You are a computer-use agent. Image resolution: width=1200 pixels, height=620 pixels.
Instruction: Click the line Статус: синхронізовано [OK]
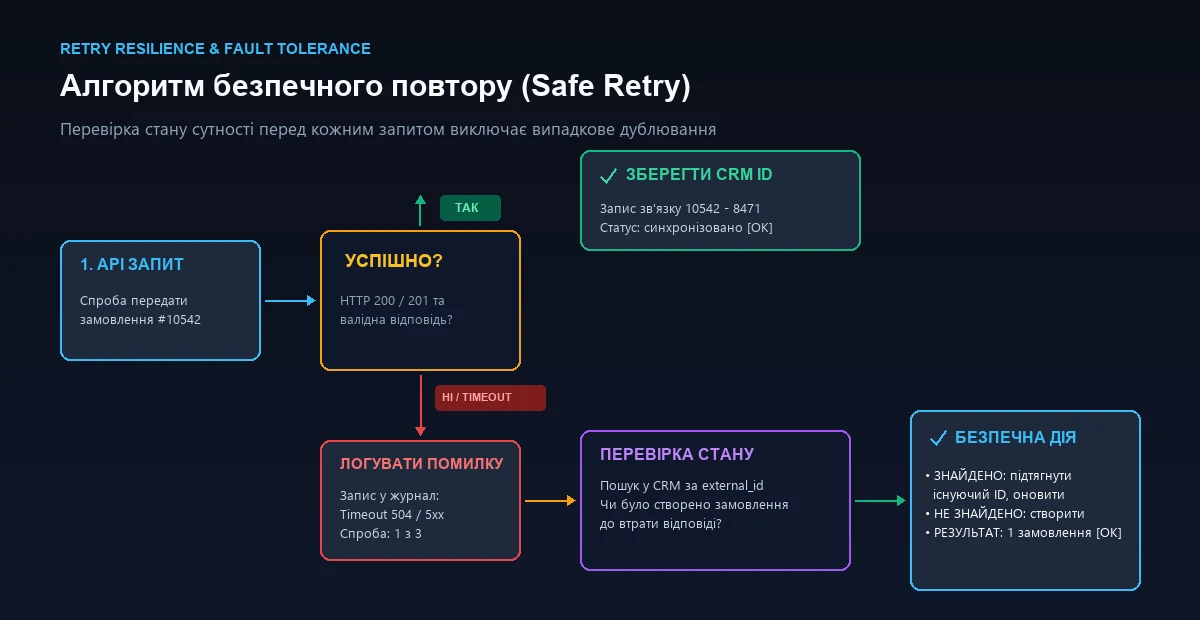point(686,227)
